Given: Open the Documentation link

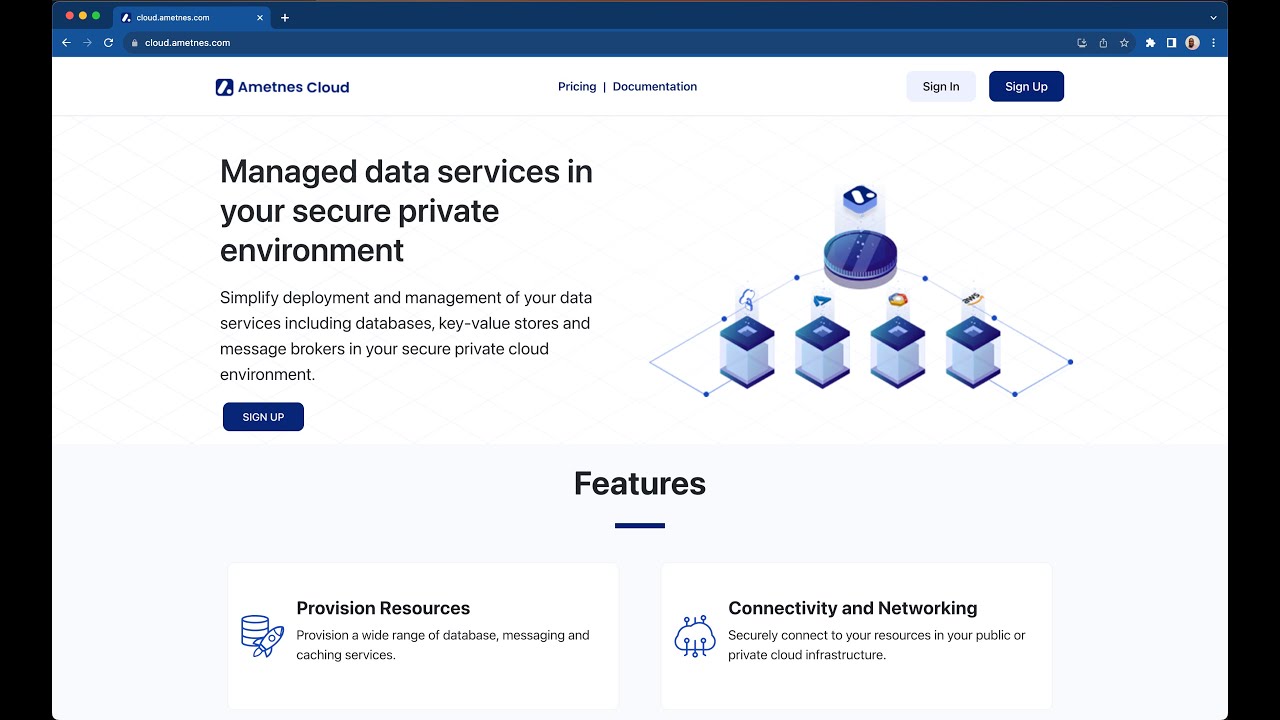Looking at the screenshot, I should (655, 87).
